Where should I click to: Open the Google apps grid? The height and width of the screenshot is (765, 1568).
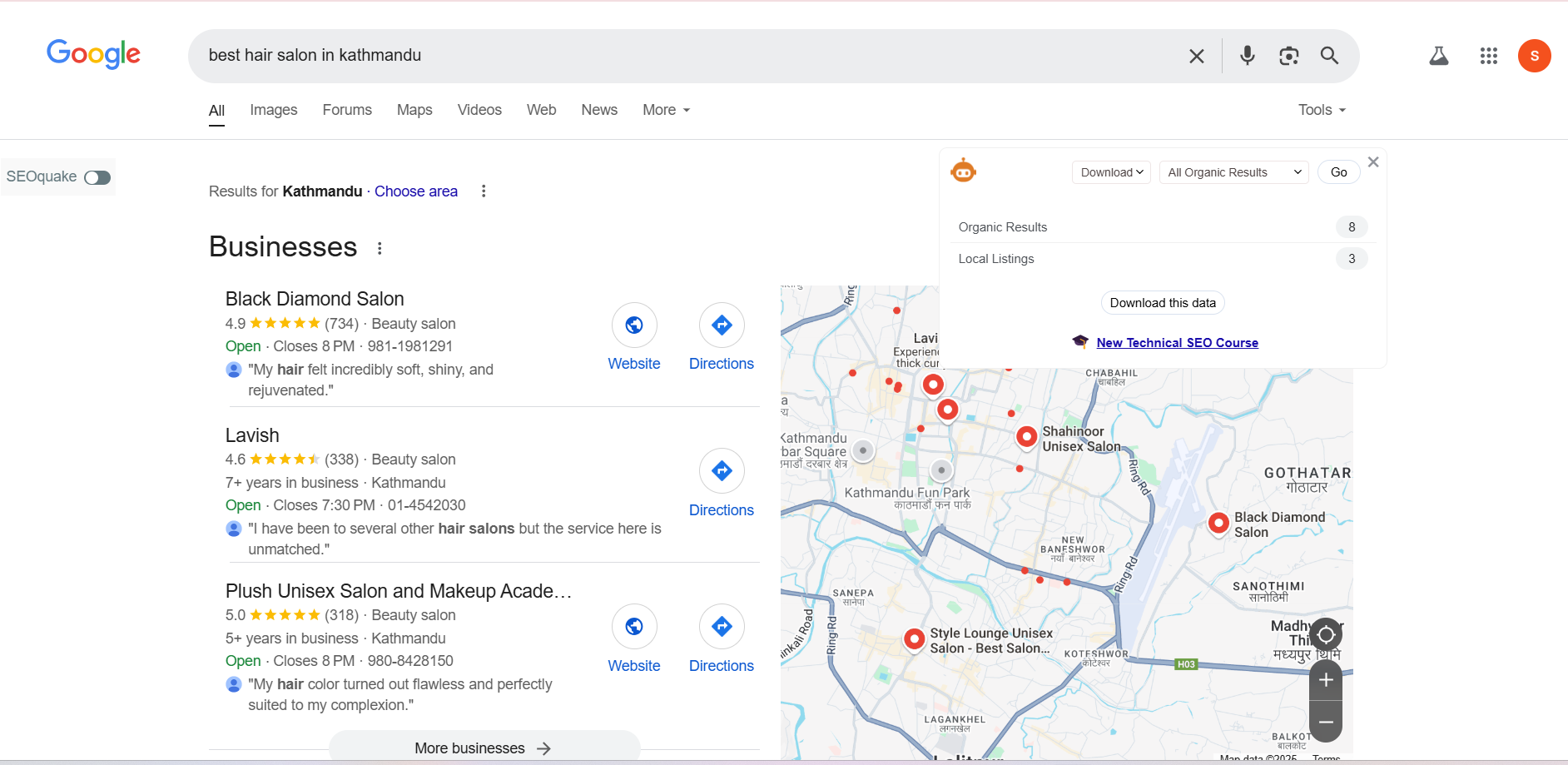click(x=1489, y=56)
